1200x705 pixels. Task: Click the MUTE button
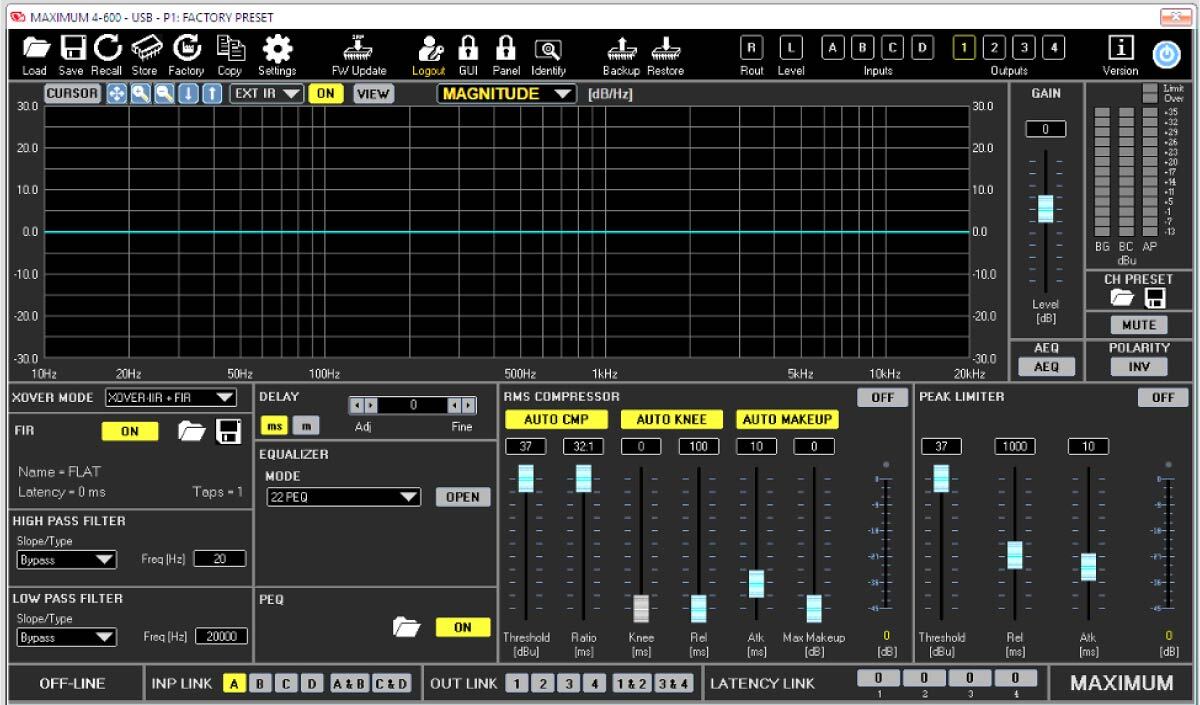pos(1138,325)
